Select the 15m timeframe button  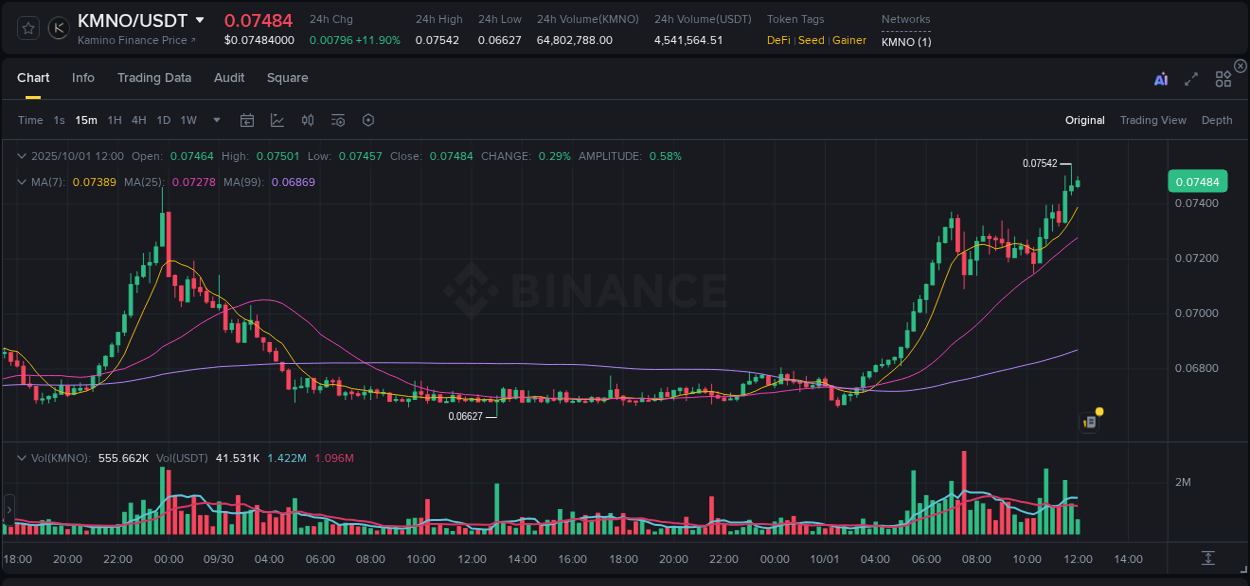click(86, 120)
